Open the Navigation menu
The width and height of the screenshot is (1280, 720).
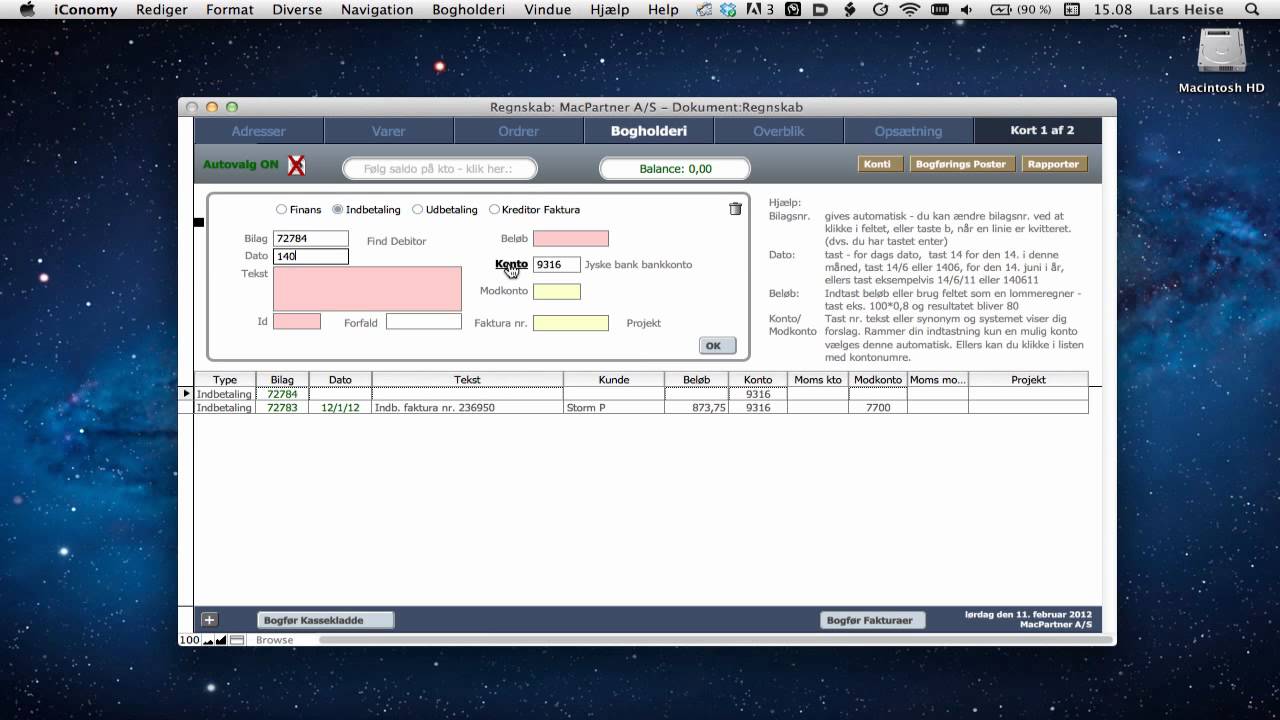pyautogui.click(x=377, y=9)
